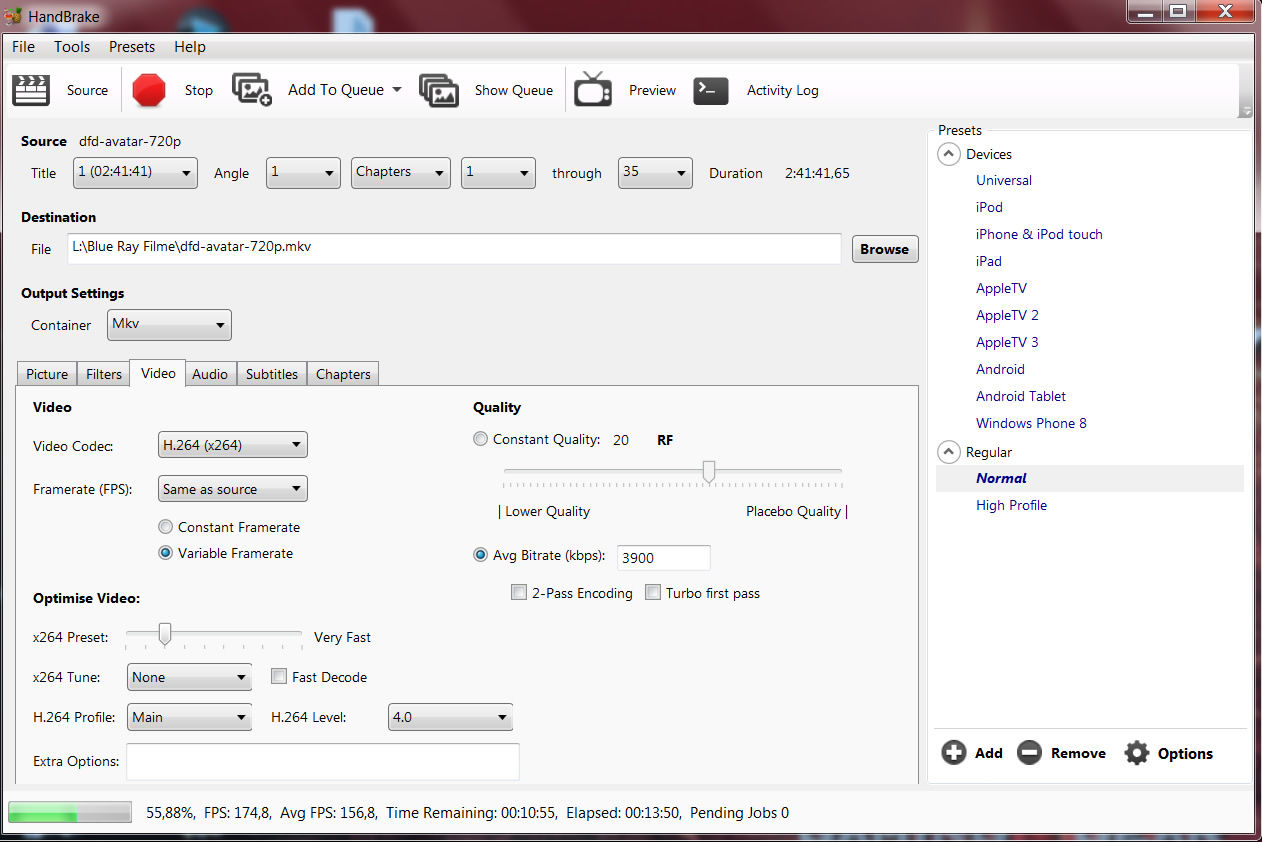The width and height of the screenshot is (1262, 842).
Task: Click the HandBrake app icon in title bar
Action: coord(14,17)
